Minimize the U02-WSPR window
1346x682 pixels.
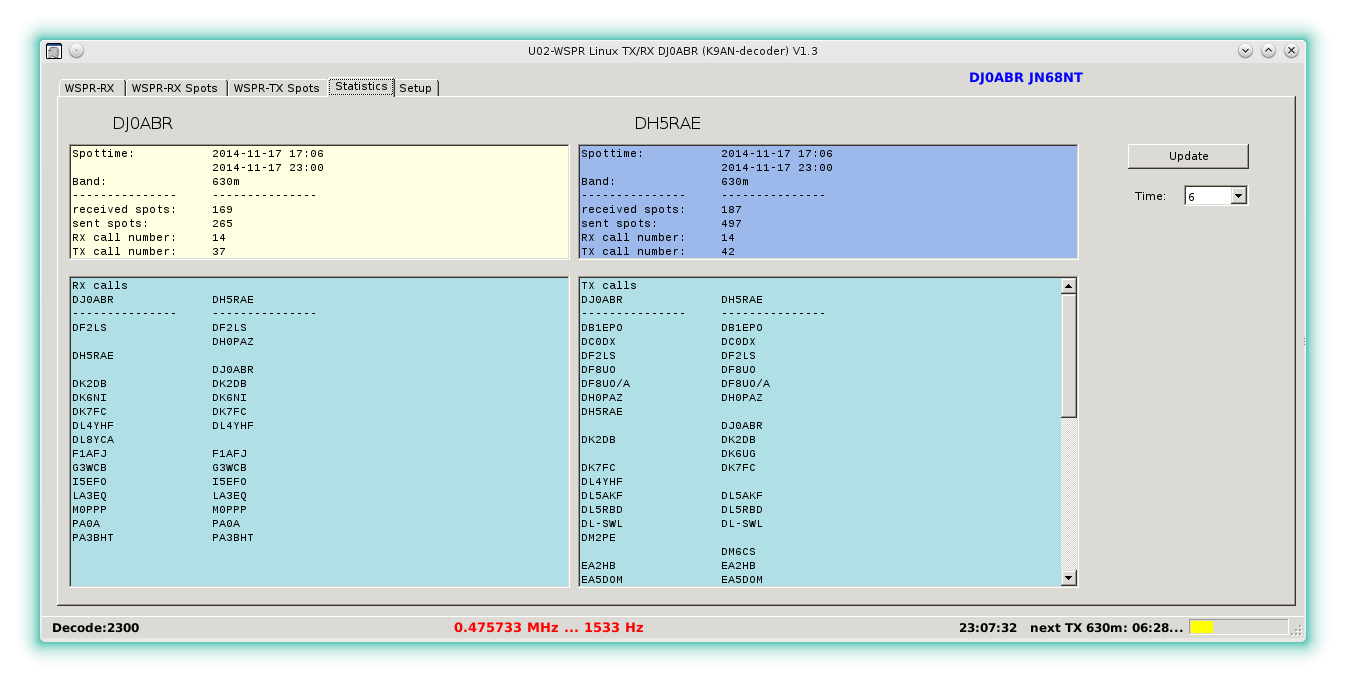point(1245,51)
